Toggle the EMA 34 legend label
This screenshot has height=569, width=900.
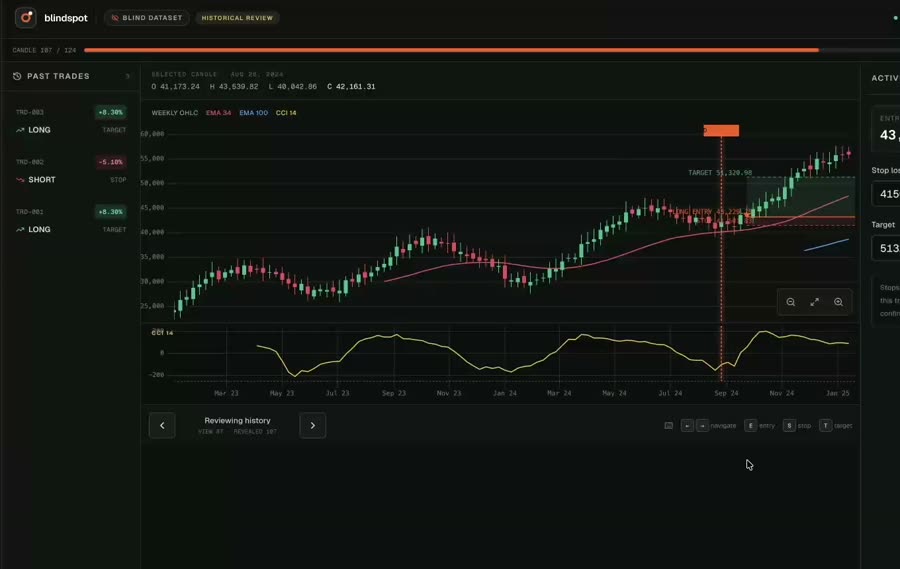tap(218, 113)
